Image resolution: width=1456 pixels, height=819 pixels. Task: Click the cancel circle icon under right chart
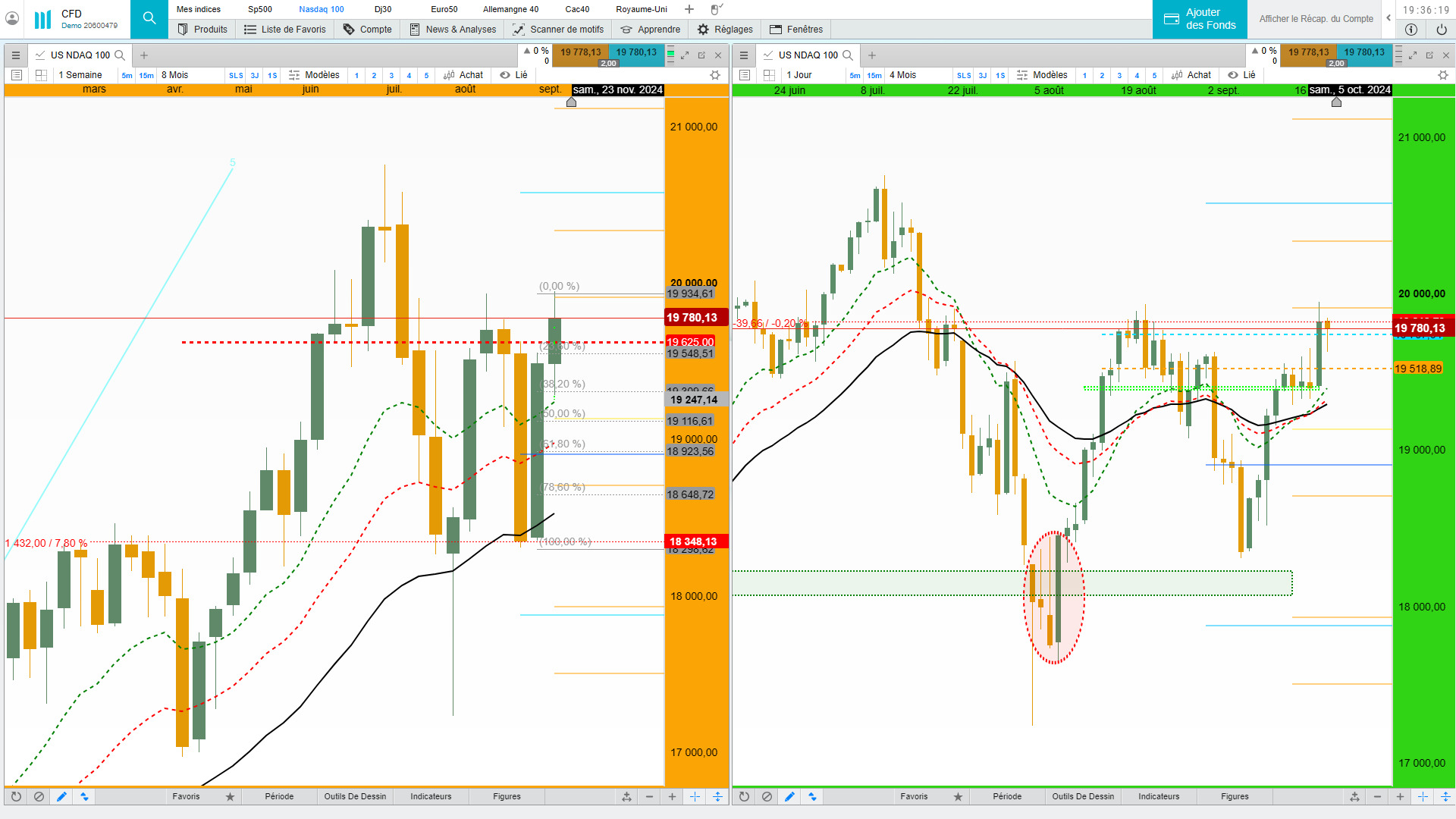767,797
